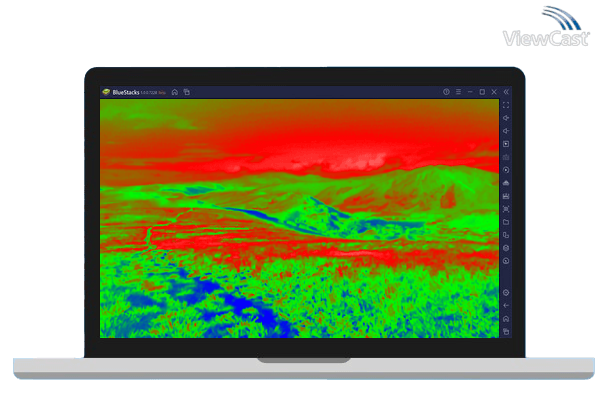
Task: Click the BlueStacks logo icon
Action: click(x=106, y=92)
